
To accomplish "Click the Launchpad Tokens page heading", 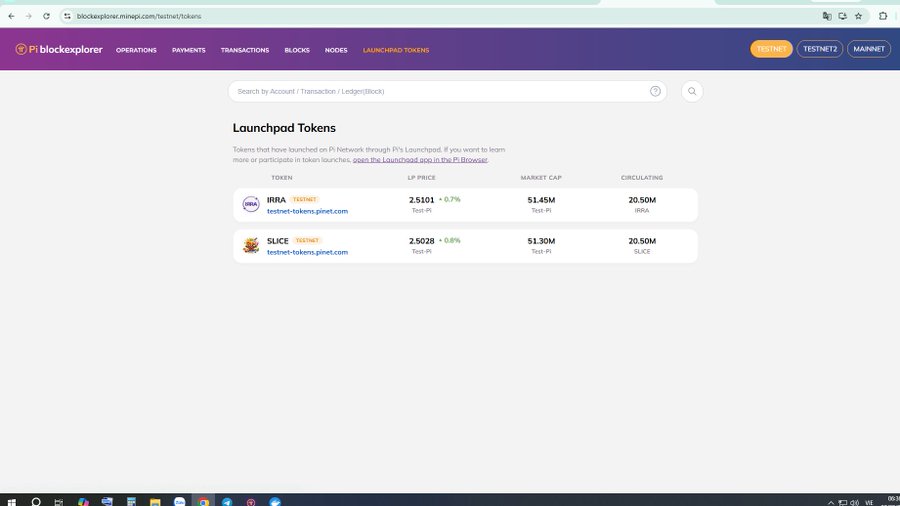I will [x=284, y=128].
